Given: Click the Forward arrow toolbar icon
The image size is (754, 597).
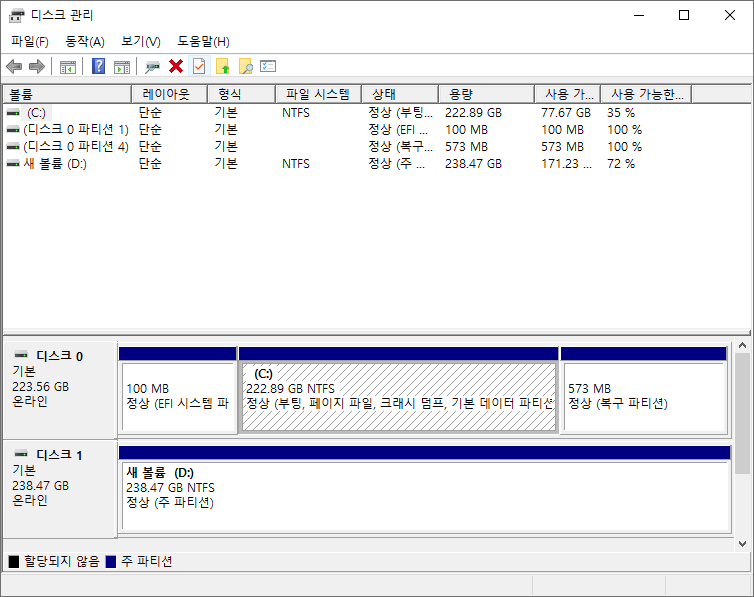Looking at the screenshot, I should (x=37, y=66).
